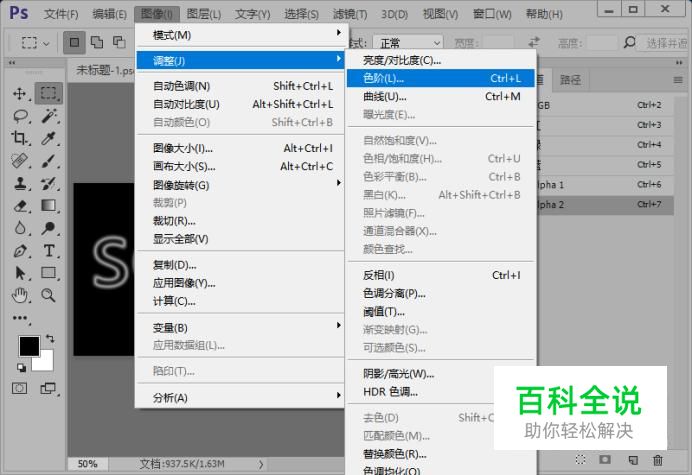Open the 滤镜(T) menu

(x=350, y=14)
